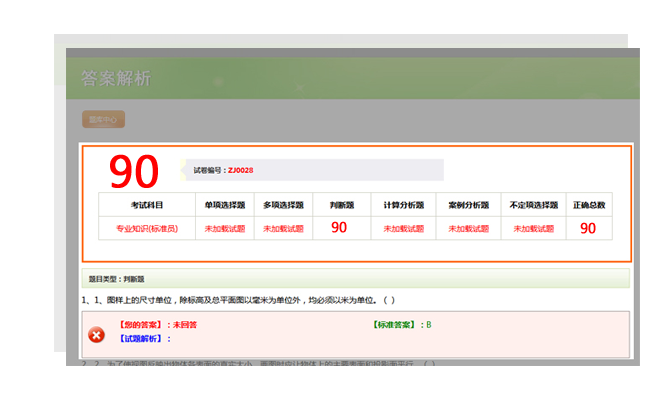
Task: Click the 90 value under 正确总数
Action: tap(588, 228)
